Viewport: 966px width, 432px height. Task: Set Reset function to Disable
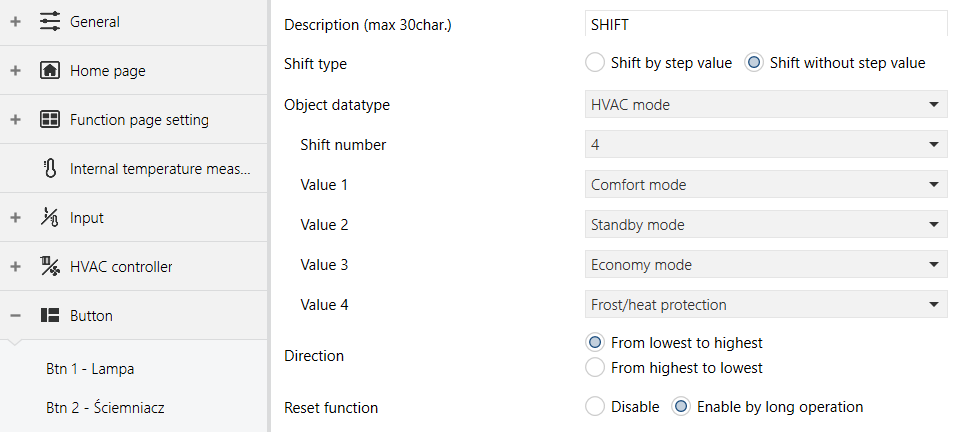[x=595, y=407]
